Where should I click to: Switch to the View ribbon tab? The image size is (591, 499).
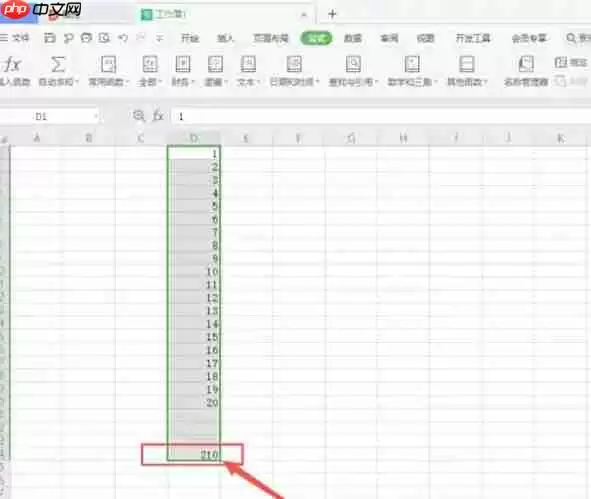(426, 38)
